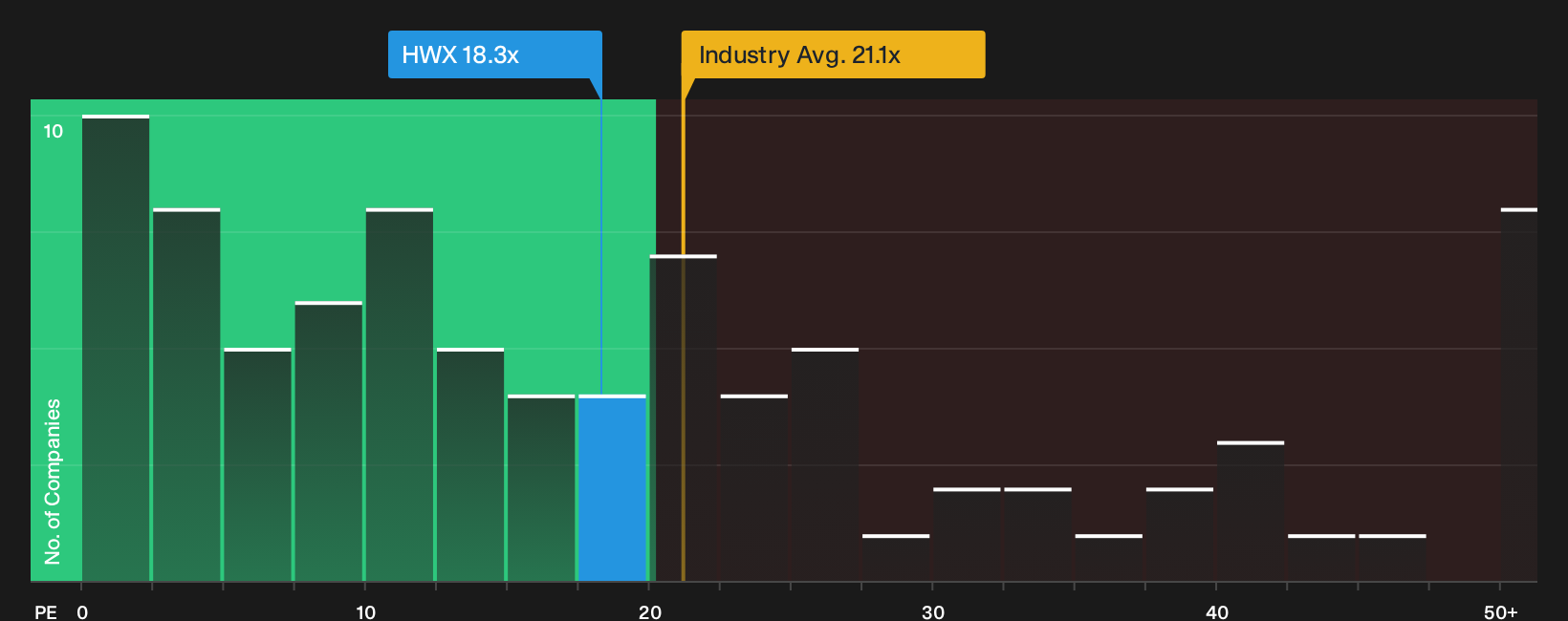Click the bar starting at PE 10
Image resolution: width=1568 pixels, height=621 pixels.
[400, 395]
